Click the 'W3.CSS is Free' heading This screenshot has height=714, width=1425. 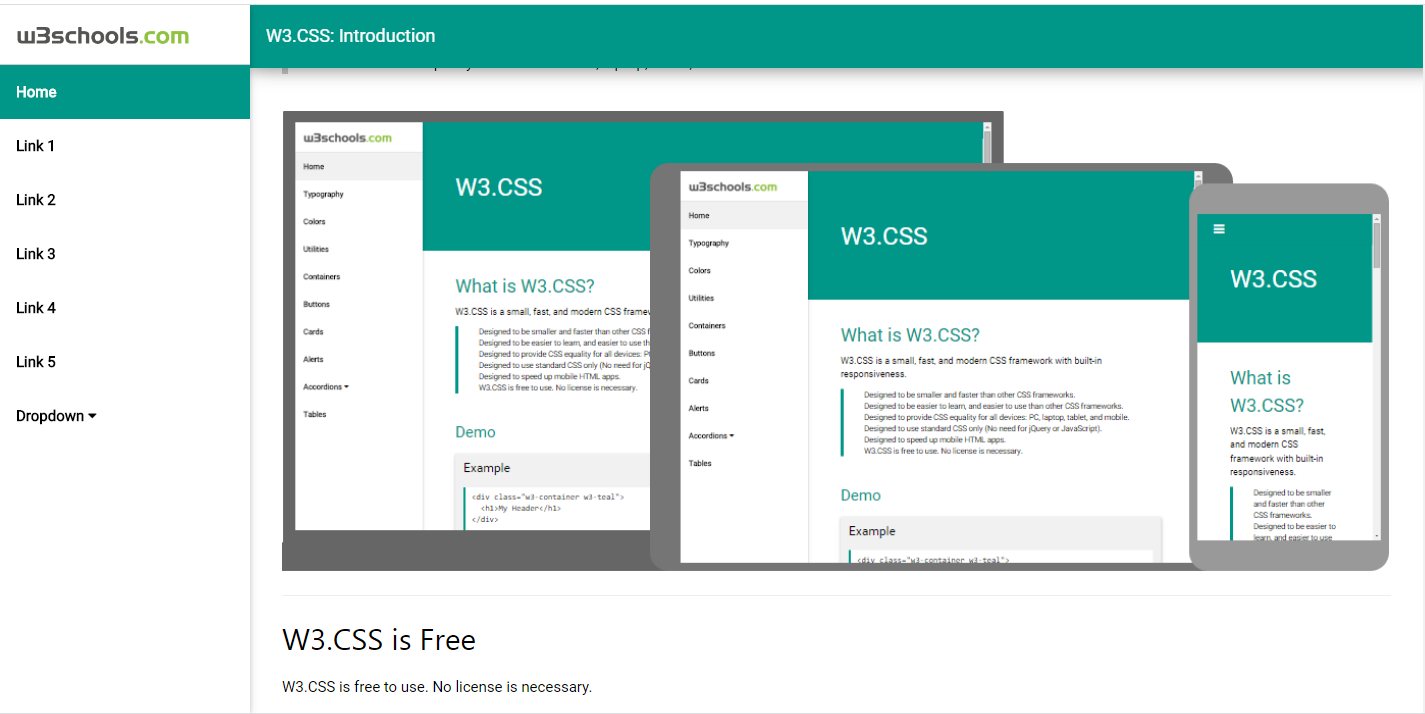pyautogui.click(x=379, y=640)
